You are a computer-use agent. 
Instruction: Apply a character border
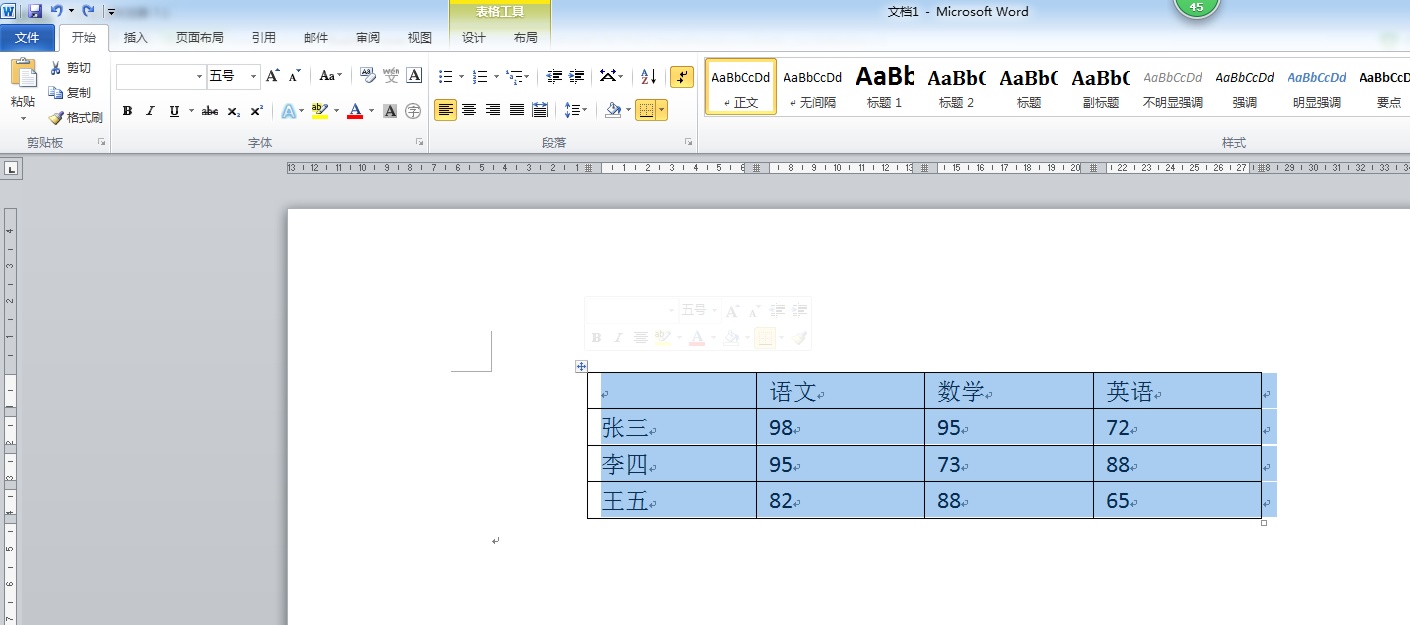pos(414,76)
